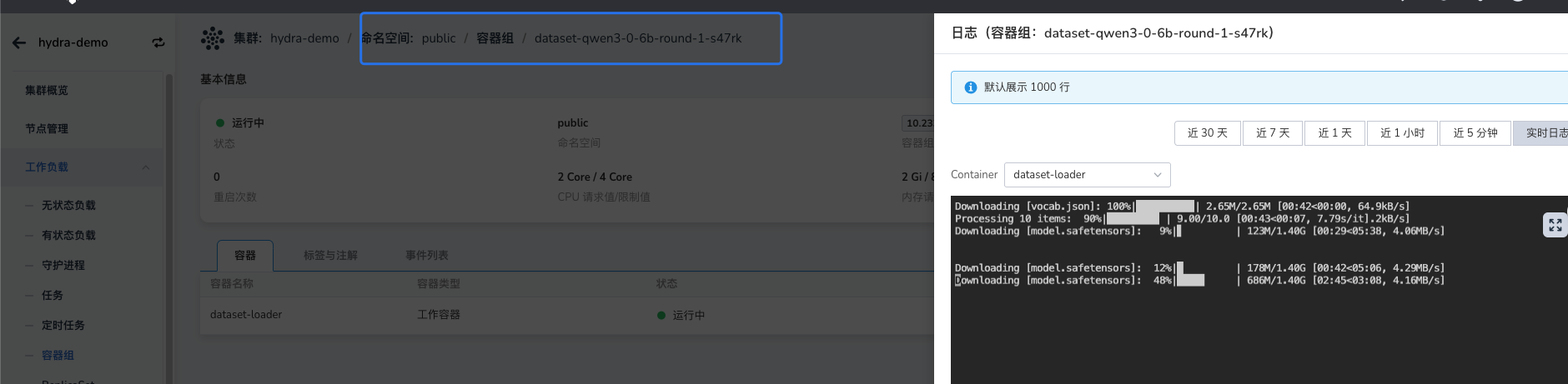The width and height of the screenshot is (1568, 384).
Task: Open 集群概览 in the sidebar
Action: 47,91
